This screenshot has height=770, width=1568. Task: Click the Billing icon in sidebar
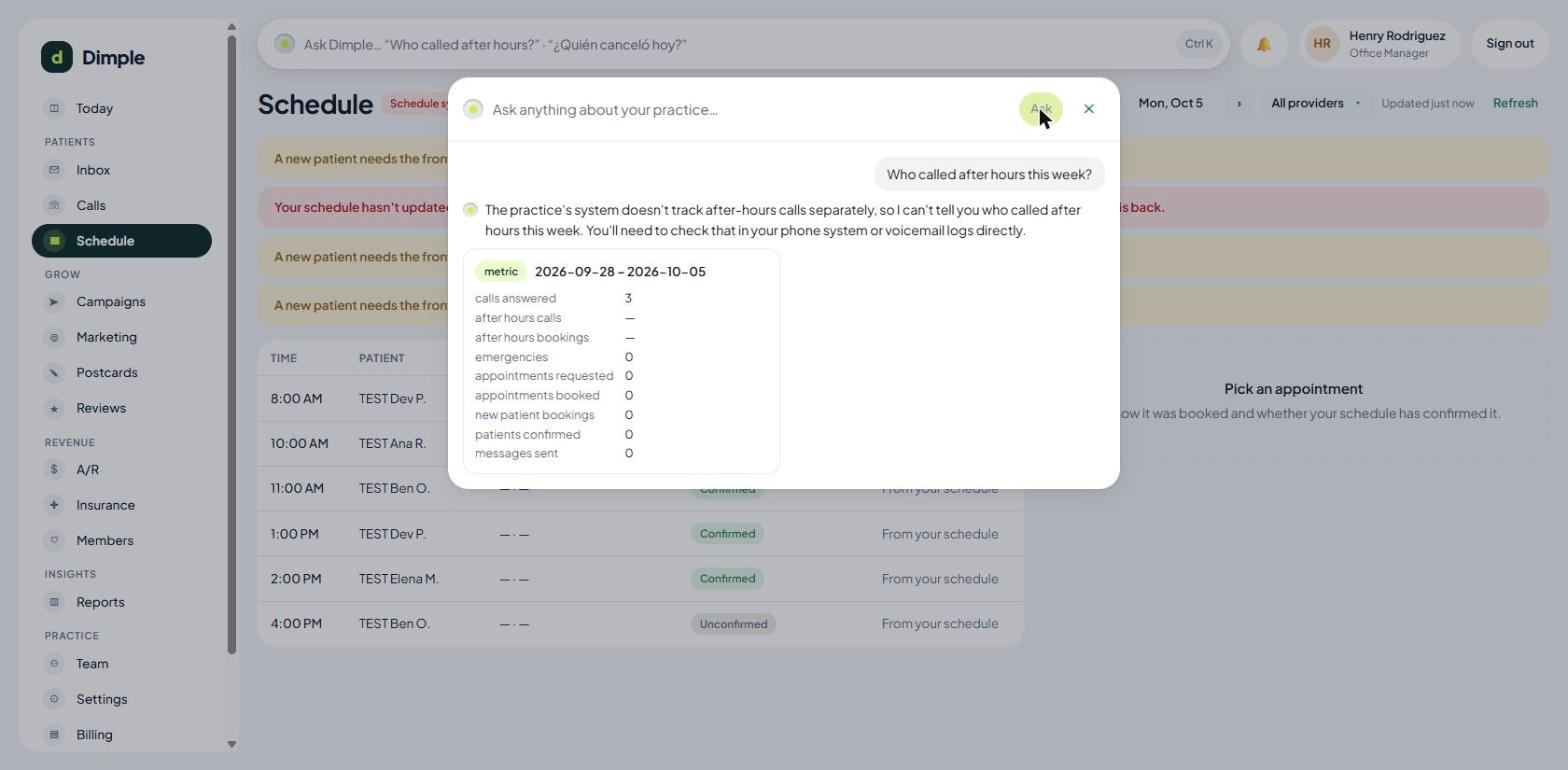point(54,735)
